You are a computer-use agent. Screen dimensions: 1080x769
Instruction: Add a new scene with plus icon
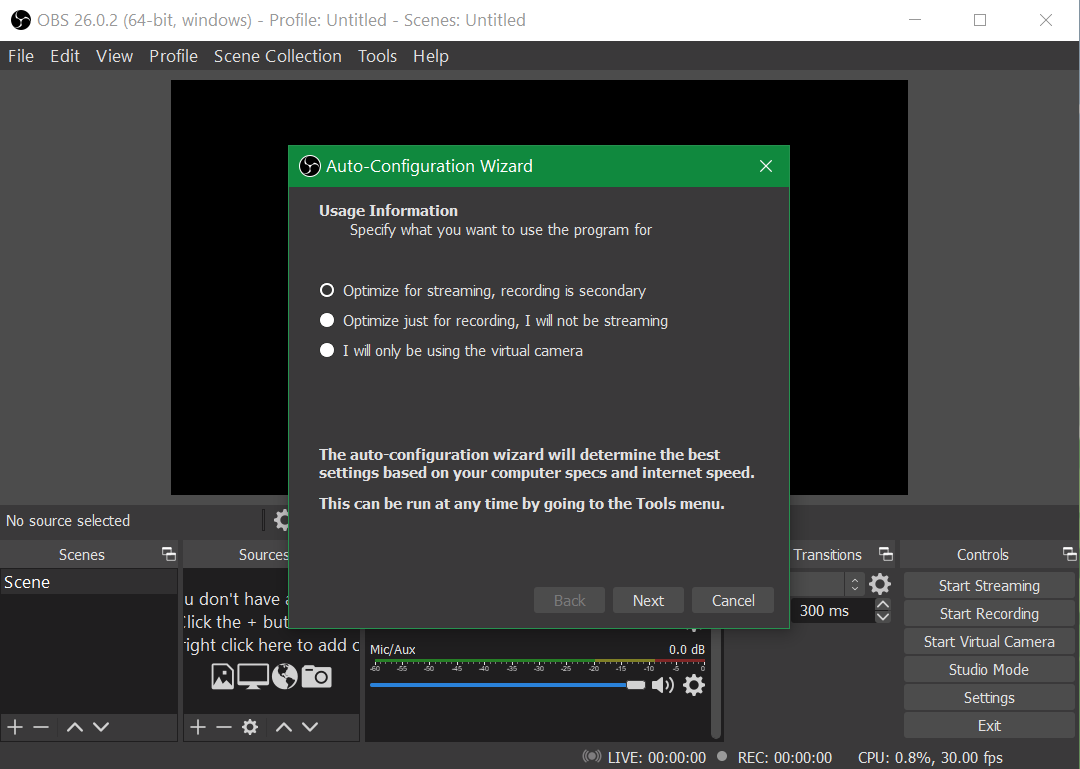15,726
